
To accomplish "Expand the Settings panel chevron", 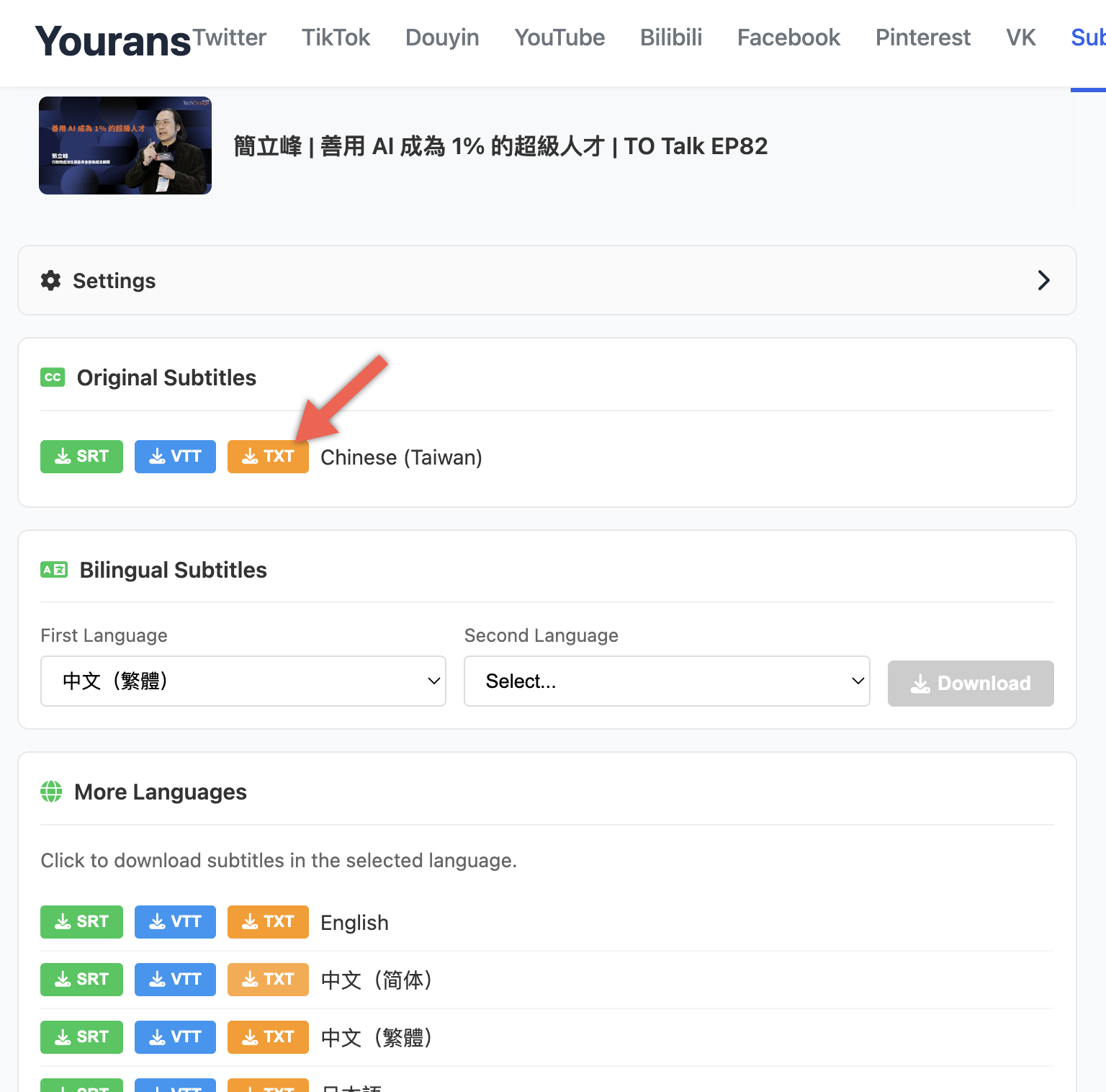I will click(x=1043, y=280).
